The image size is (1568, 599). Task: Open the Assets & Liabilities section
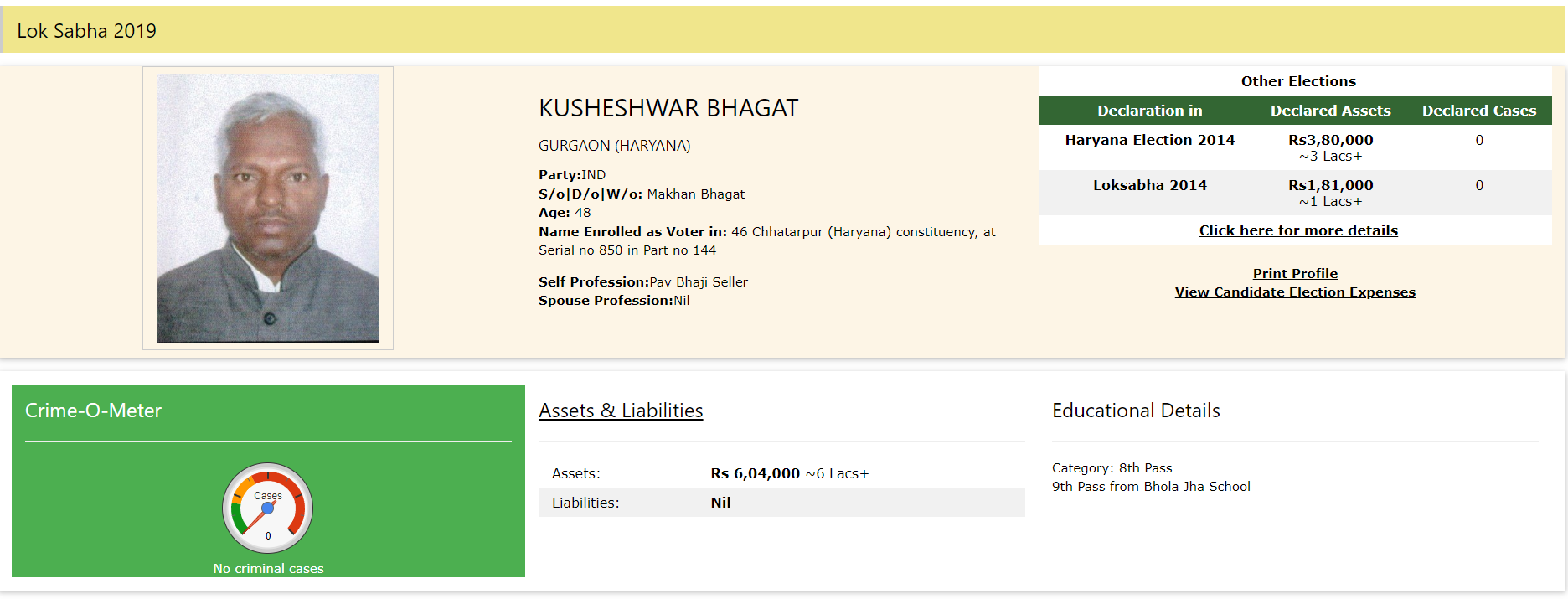coord(621,411)
